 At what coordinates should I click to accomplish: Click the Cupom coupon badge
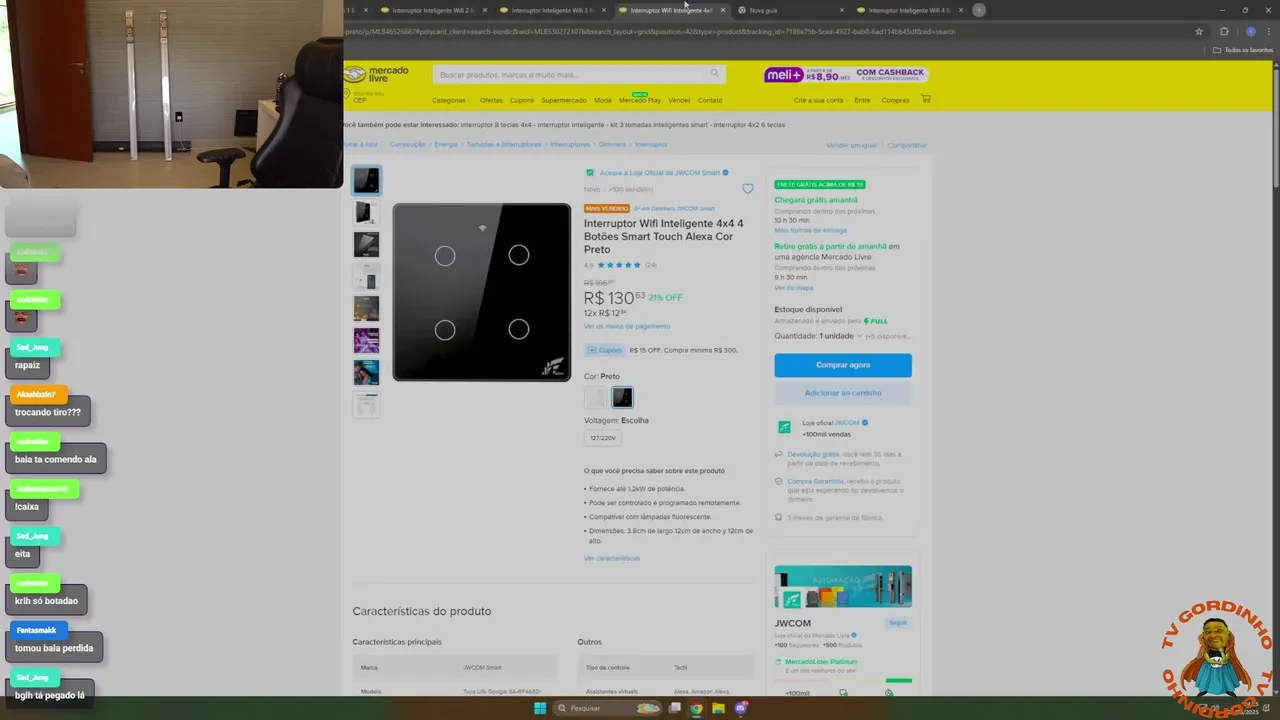coord(605,350)
